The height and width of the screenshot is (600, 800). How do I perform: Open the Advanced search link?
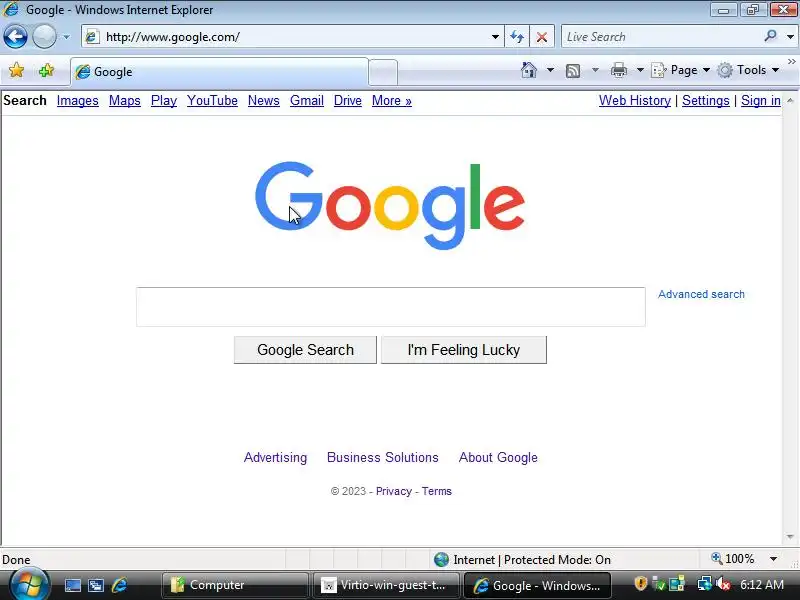(701, 294)
